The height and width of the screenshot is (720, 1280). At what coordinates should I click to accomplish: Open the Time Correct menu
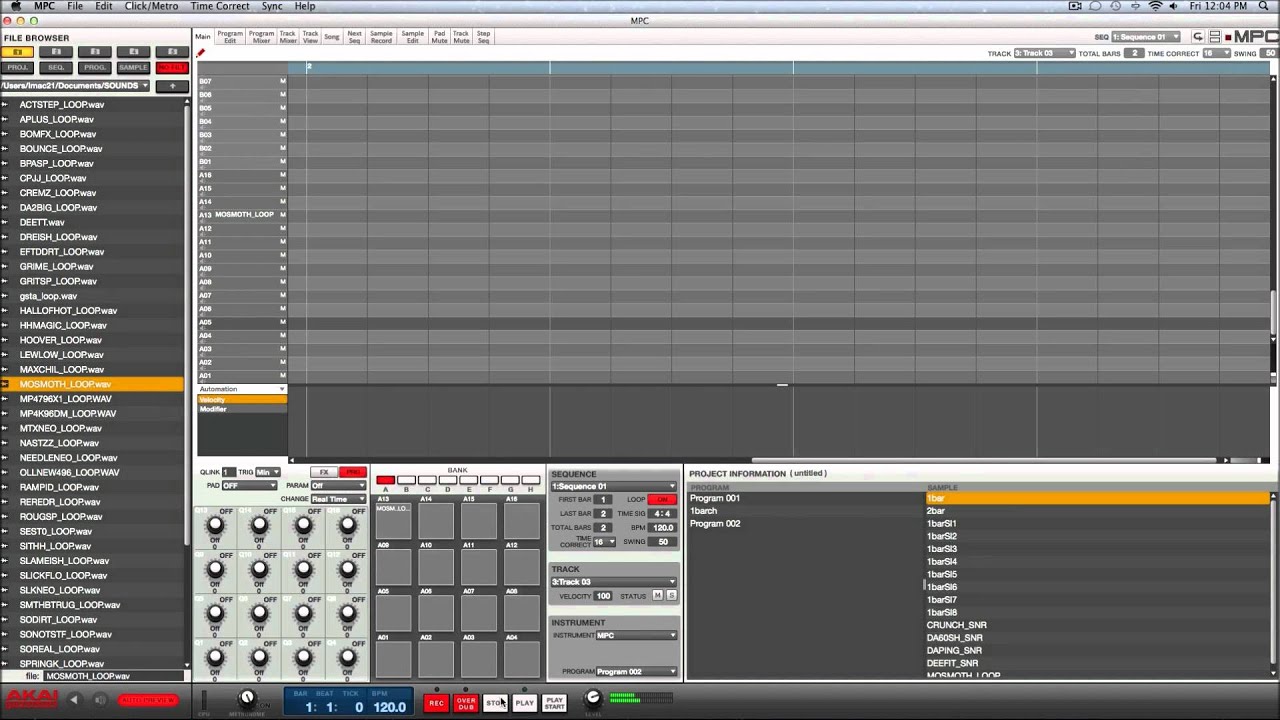[219, 6]
